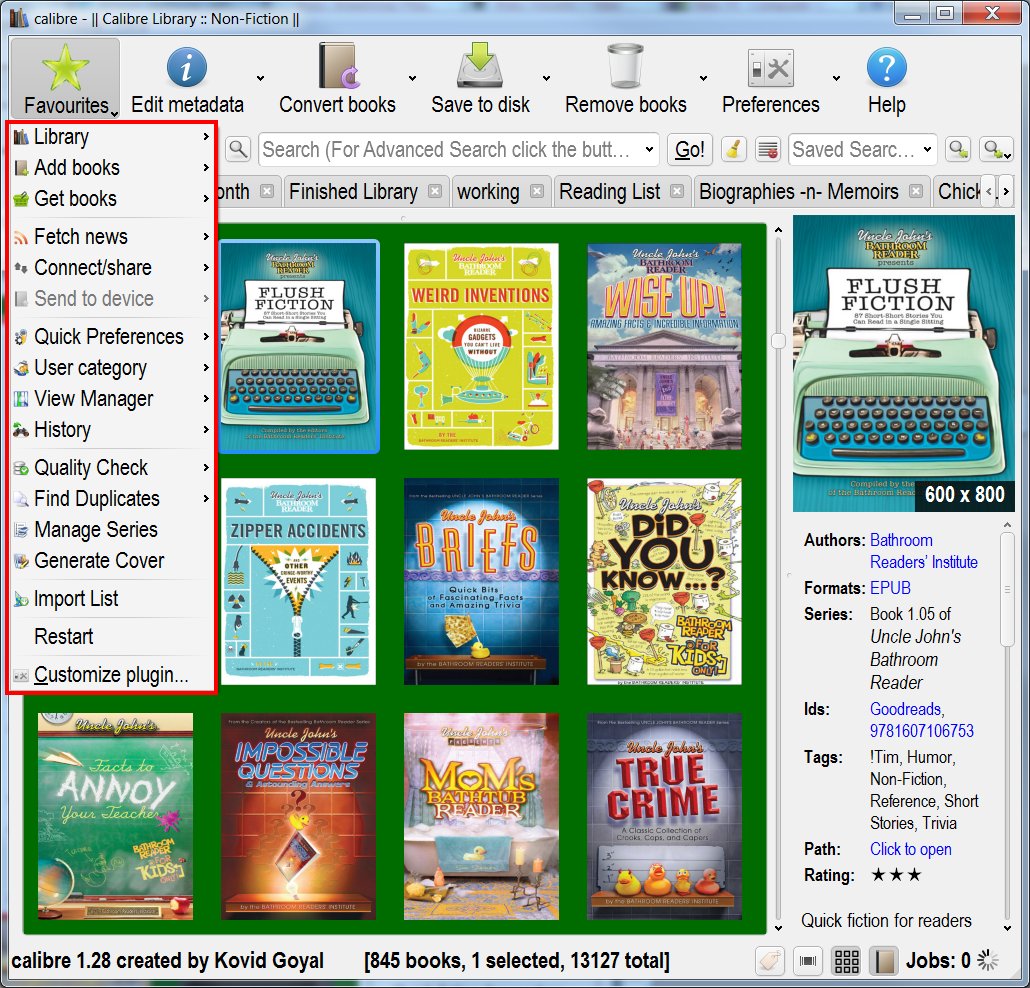
Task: Close the Reading List tab
Action: click(677, 191)
